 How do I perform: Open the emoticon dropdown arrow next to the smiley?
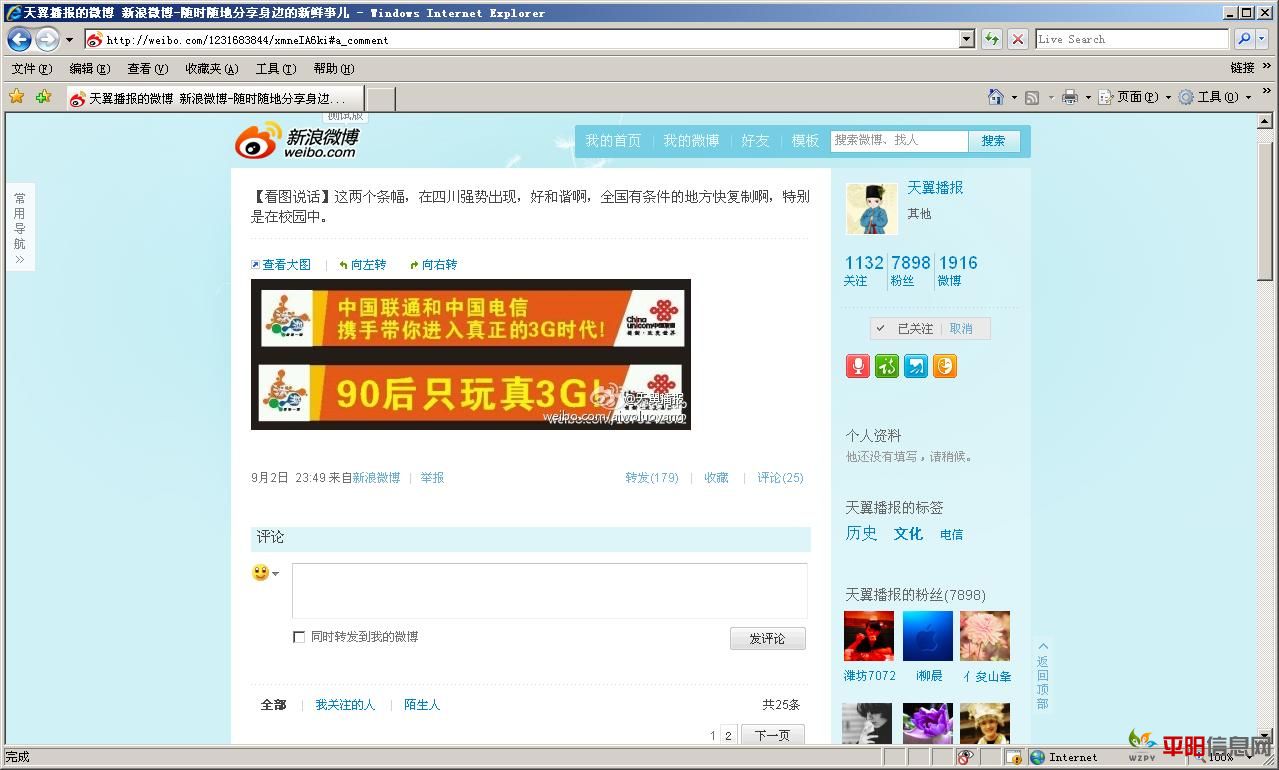pos(276,574)
